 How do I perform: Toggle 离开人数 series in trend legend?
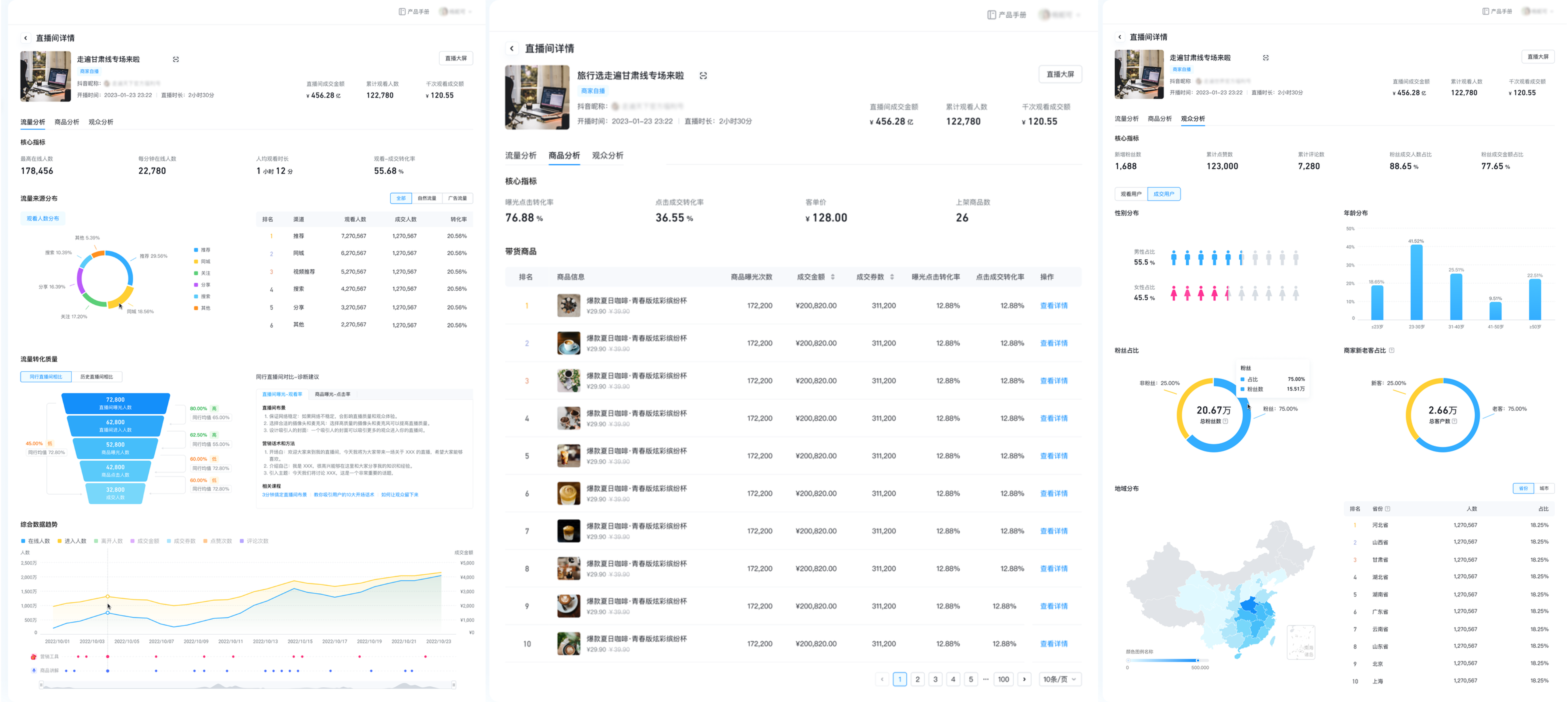108,541
